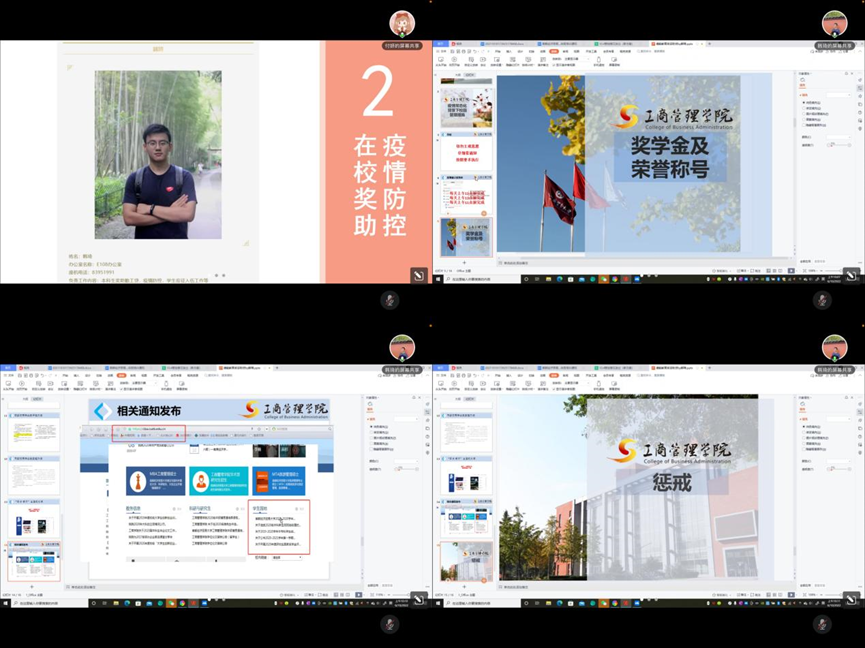This screenshot has height=648, width=865.
Task: Open new document tab plus in 奖学金及荣誉称号 window
Action: (709, 44)
